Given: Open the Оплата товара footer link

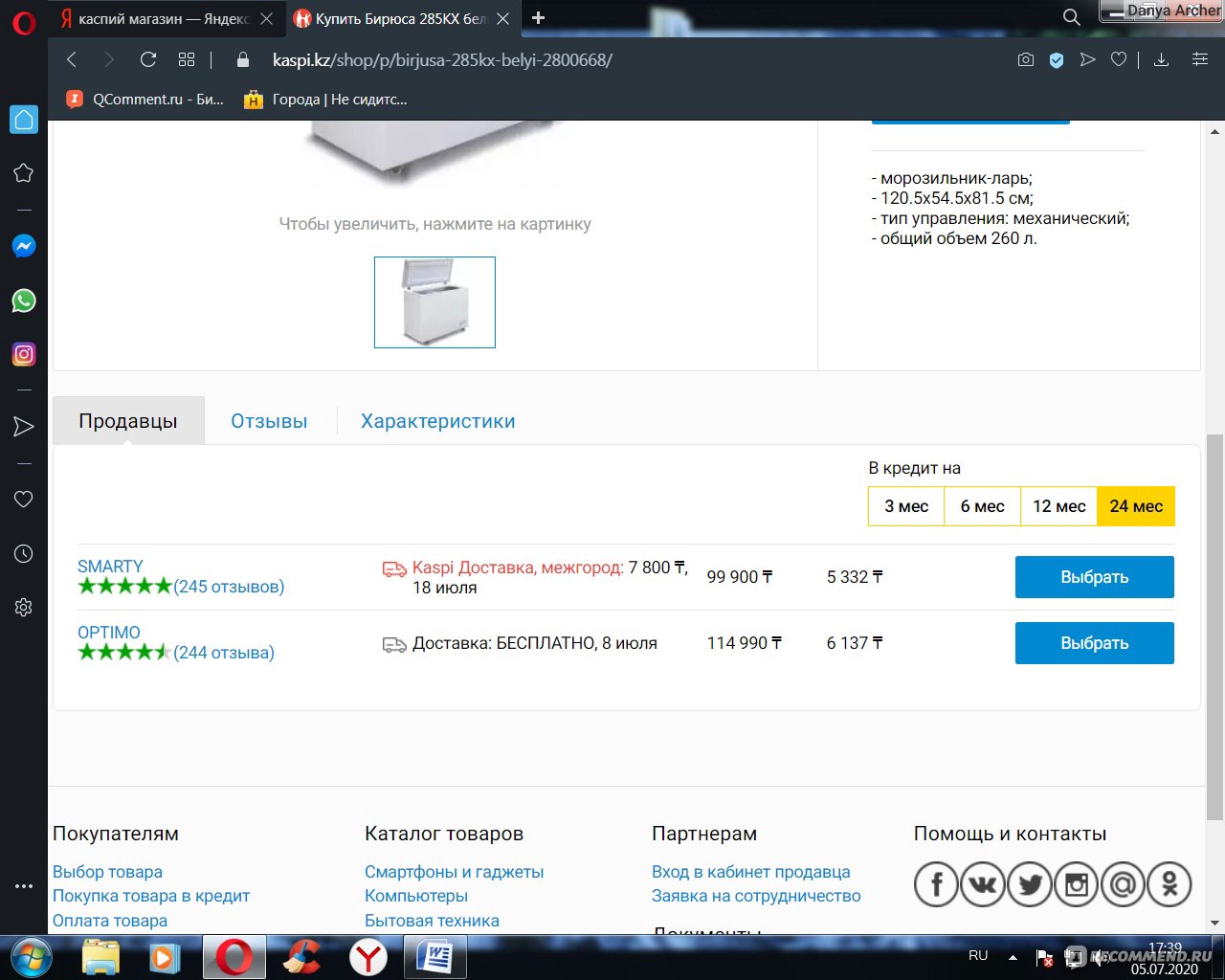Looking at the screenshot, I should click(110, 921).
